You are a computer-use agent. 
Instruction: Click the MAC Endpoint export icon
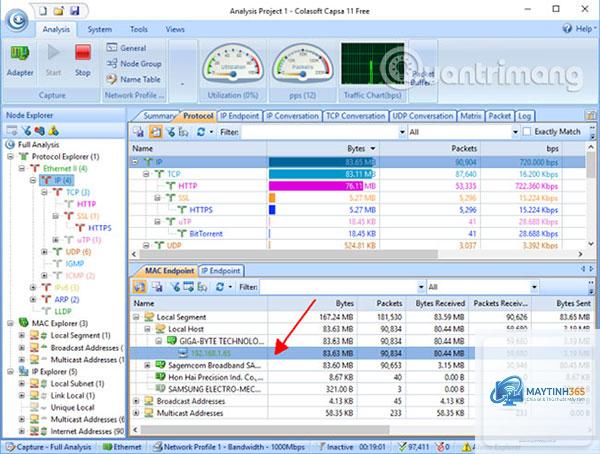(157, 287)
